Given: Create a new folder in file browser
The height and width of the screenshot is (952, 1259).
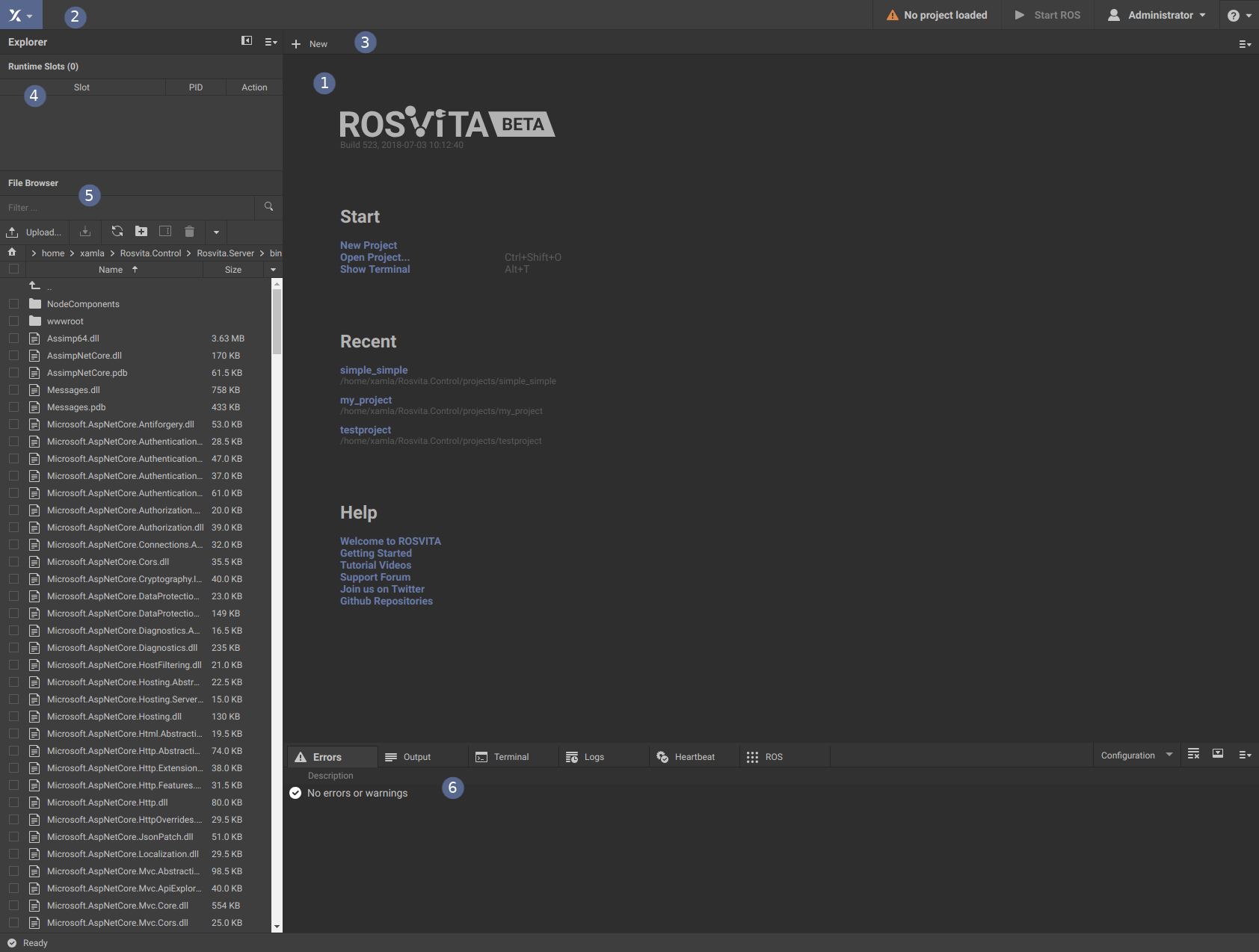Looking at the screenshot, I should 141,232.
